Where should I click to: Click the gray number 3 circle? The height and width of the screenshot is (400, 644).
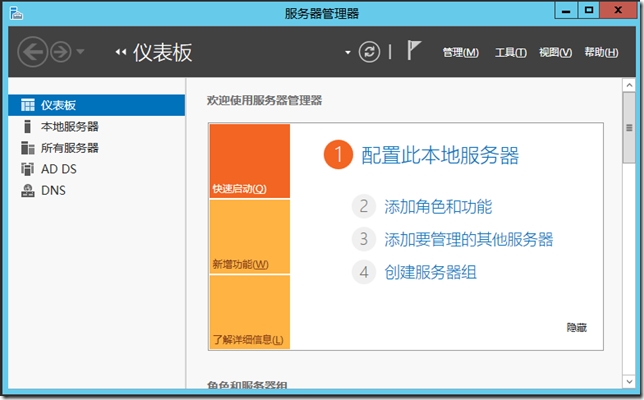[x=364, y=239]
